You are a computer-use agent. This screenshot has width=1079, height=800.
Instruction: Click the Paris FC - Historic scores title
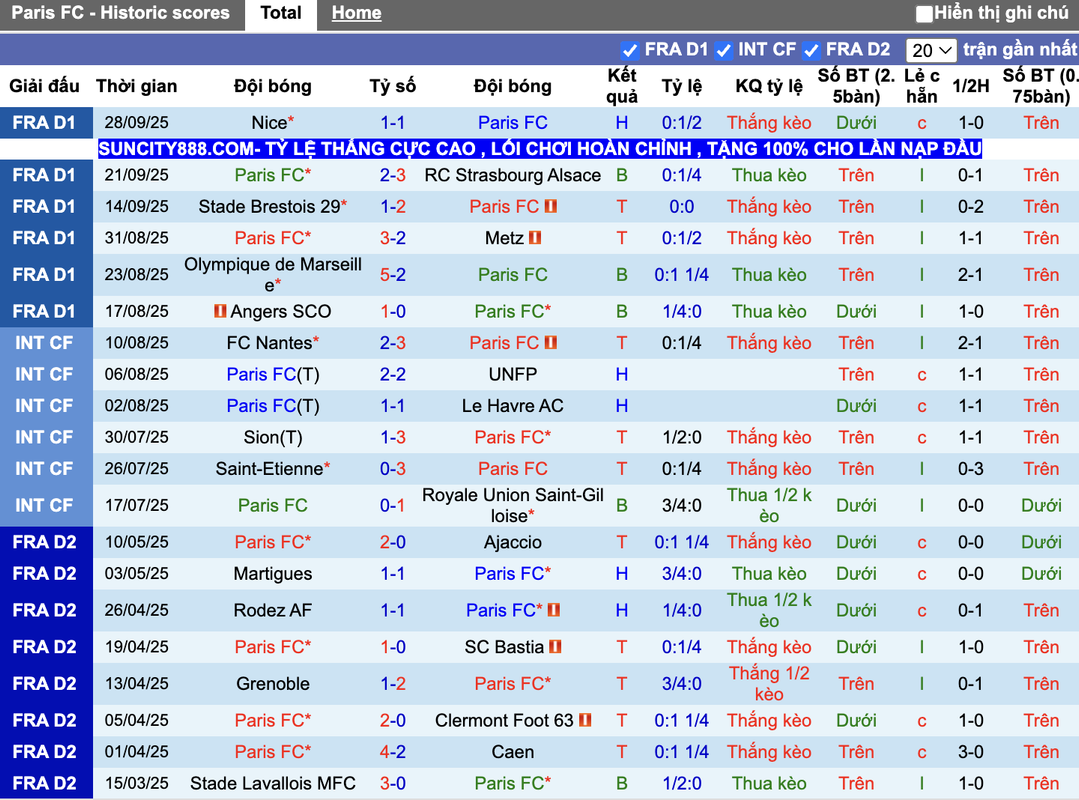click(x=120, y=13)
